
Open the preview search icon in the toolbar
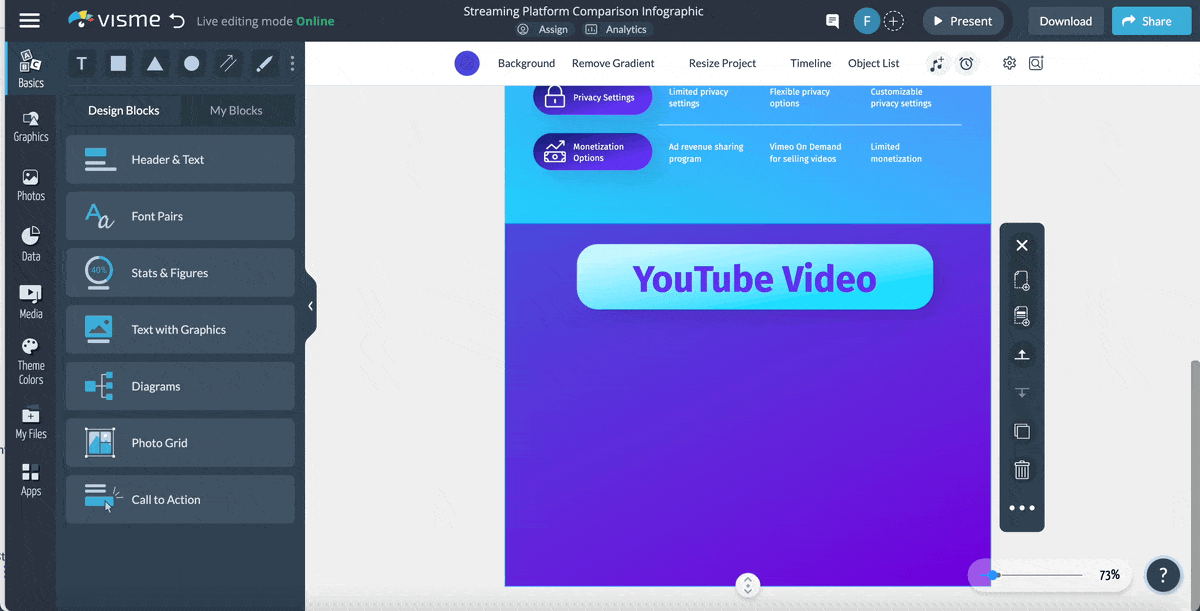1036,63
